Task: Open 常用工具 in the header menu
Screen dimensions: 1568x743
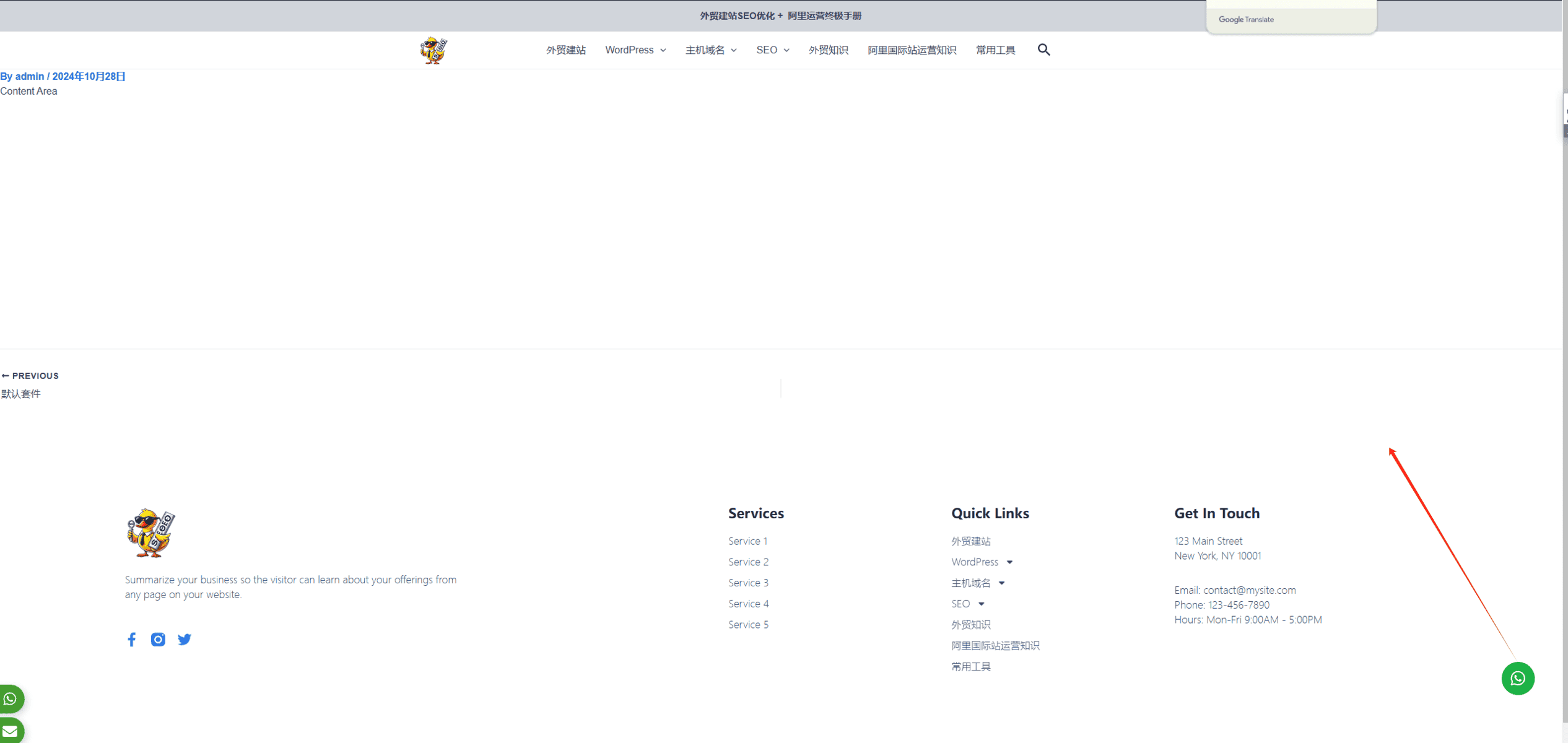Action: pyautogui.click(x=995, y=50)
